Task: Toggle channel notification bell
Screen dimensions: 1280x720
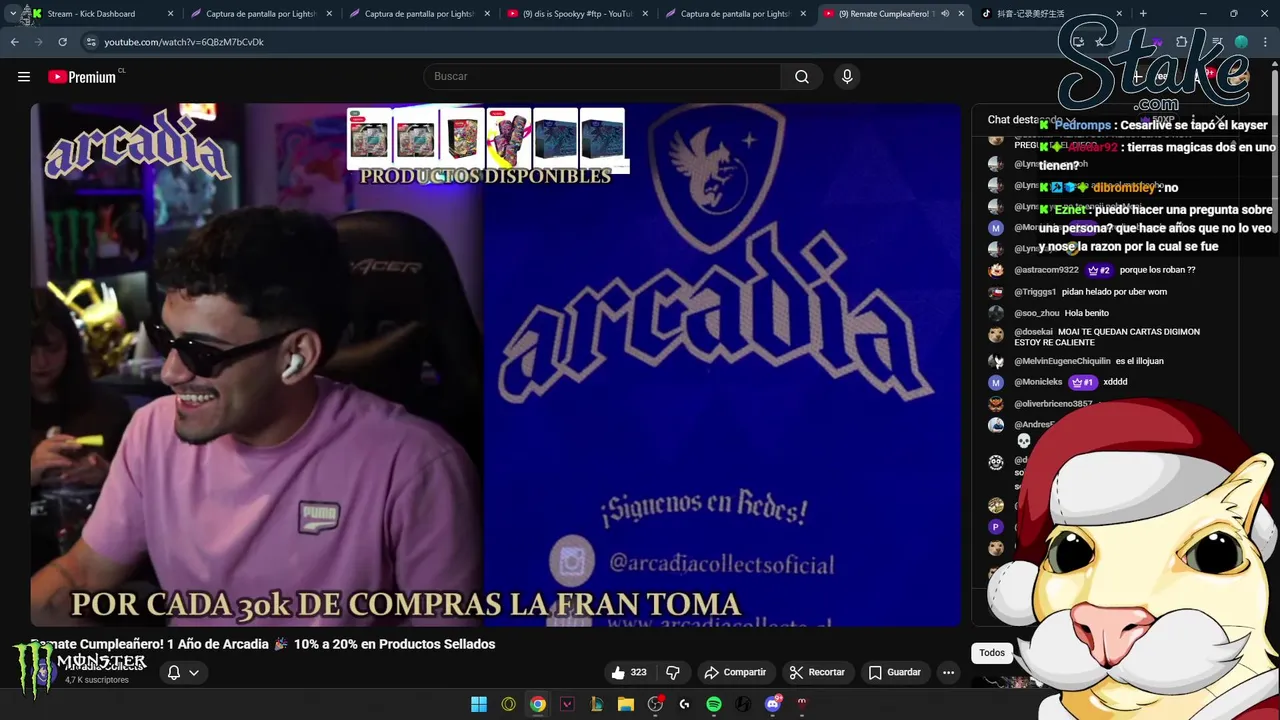Action: [173, 672]
